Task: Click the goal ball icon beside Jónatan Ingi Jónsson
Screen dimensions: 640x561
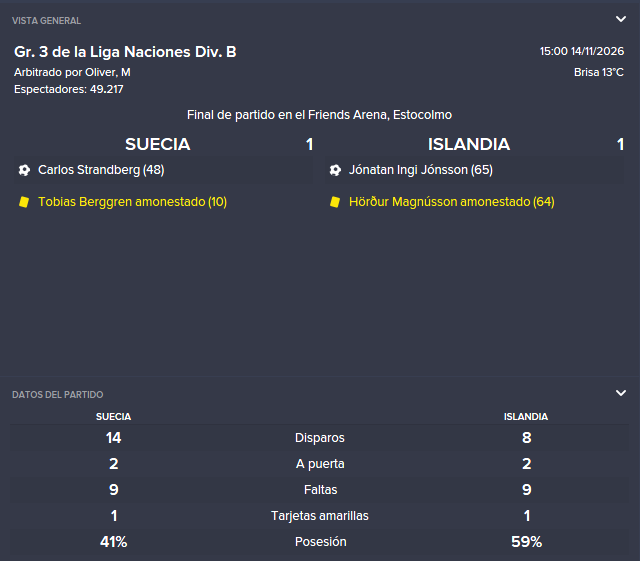Action: pos(335,170)
